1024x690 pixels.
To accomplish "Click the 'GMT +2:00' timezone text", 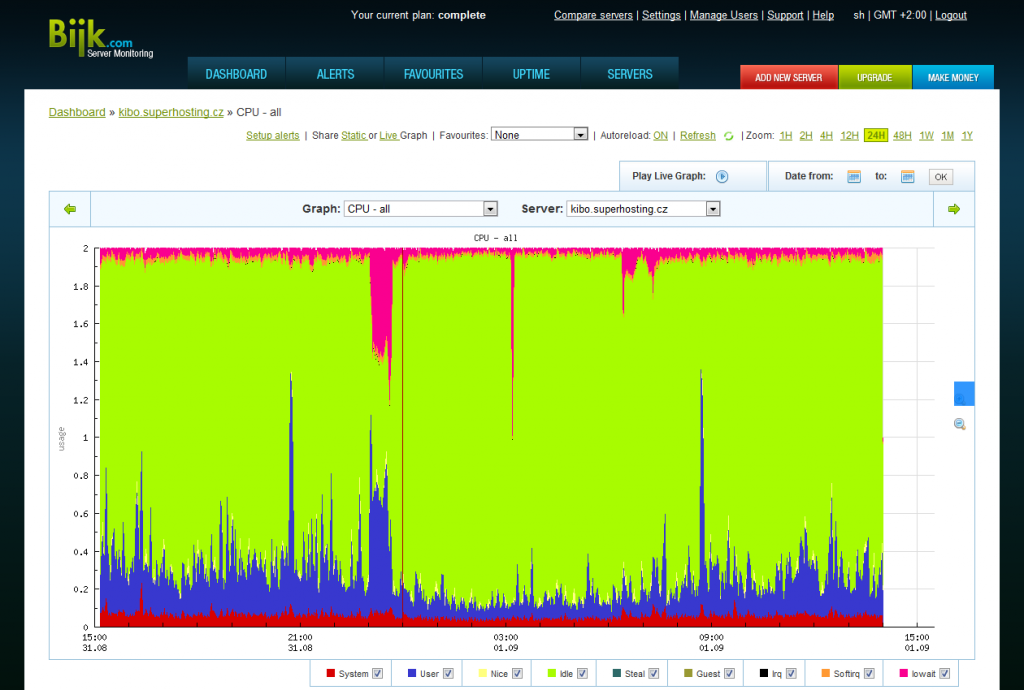I will pos(900,15).
